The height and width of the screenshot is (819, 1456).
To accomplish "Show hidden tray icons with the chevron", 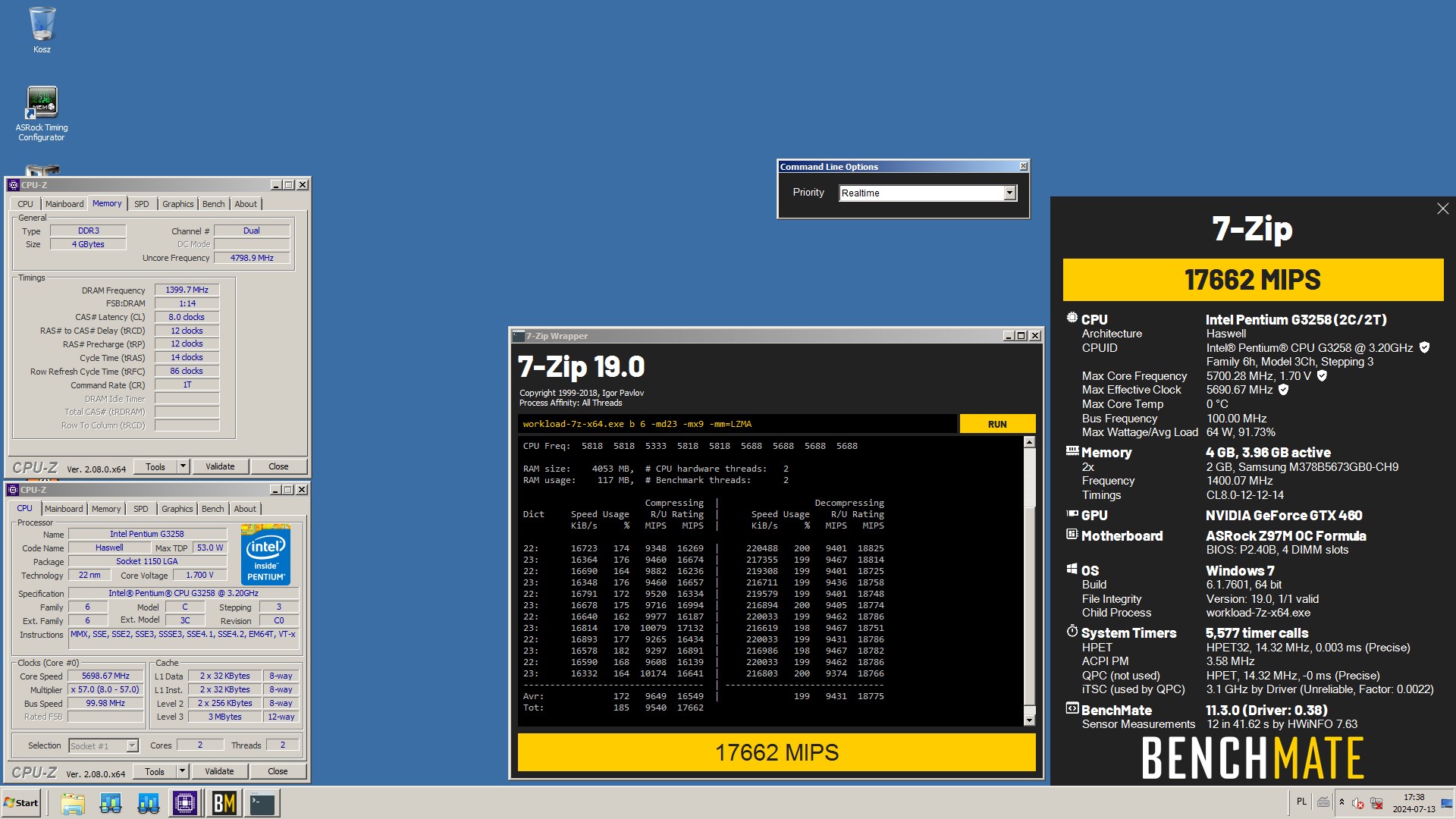I will point(1341,802).
